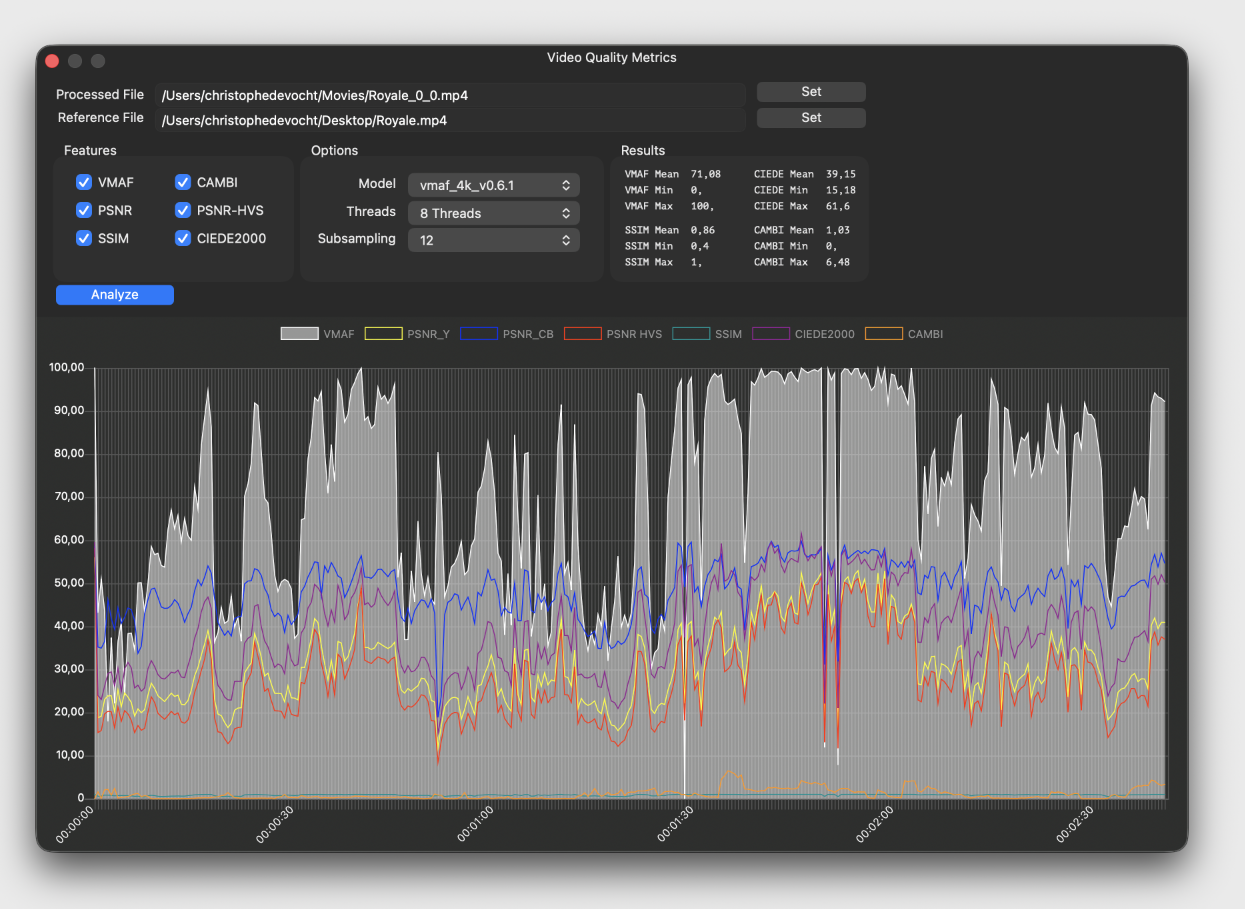This screenshot has width=1245, height=909.
Task: Click the 'Subsampling' option label
Action: (357, 239)
